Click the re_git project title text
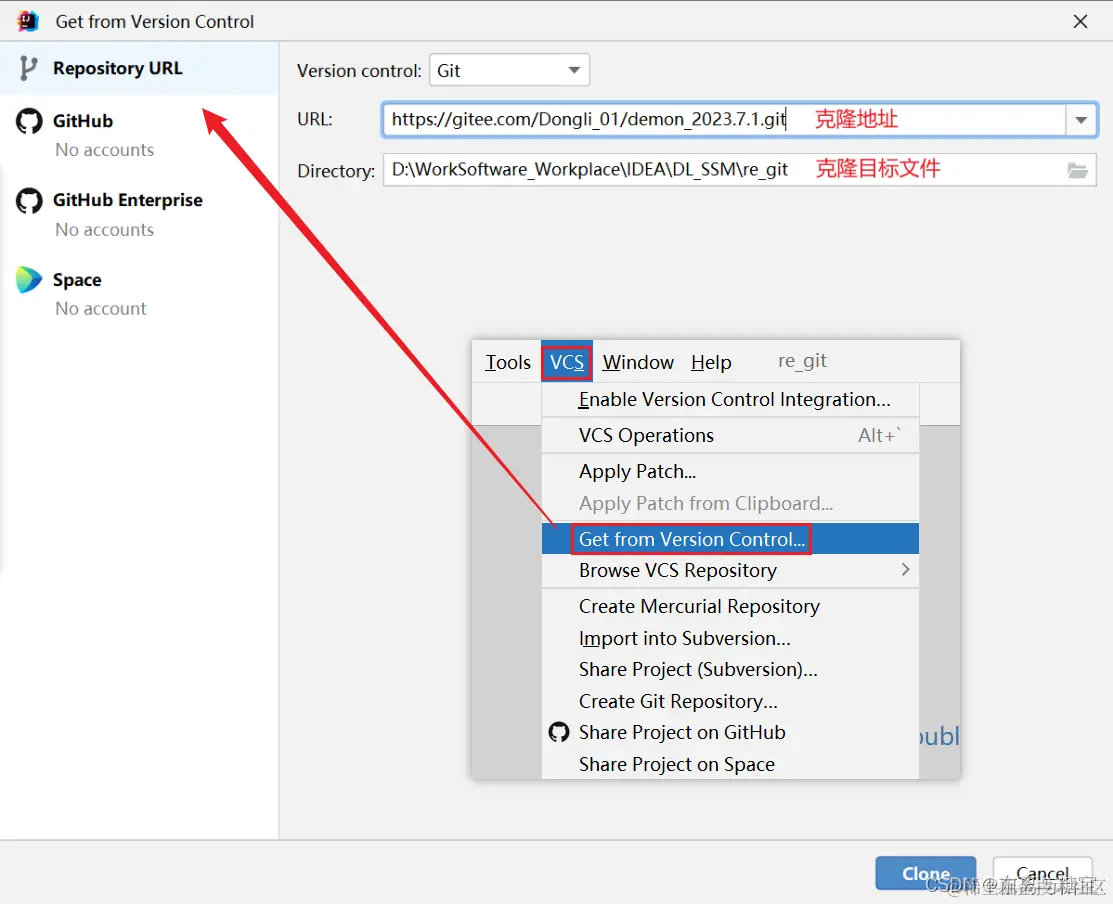The width and height of the screenshot is (1113, 904). 802,361
